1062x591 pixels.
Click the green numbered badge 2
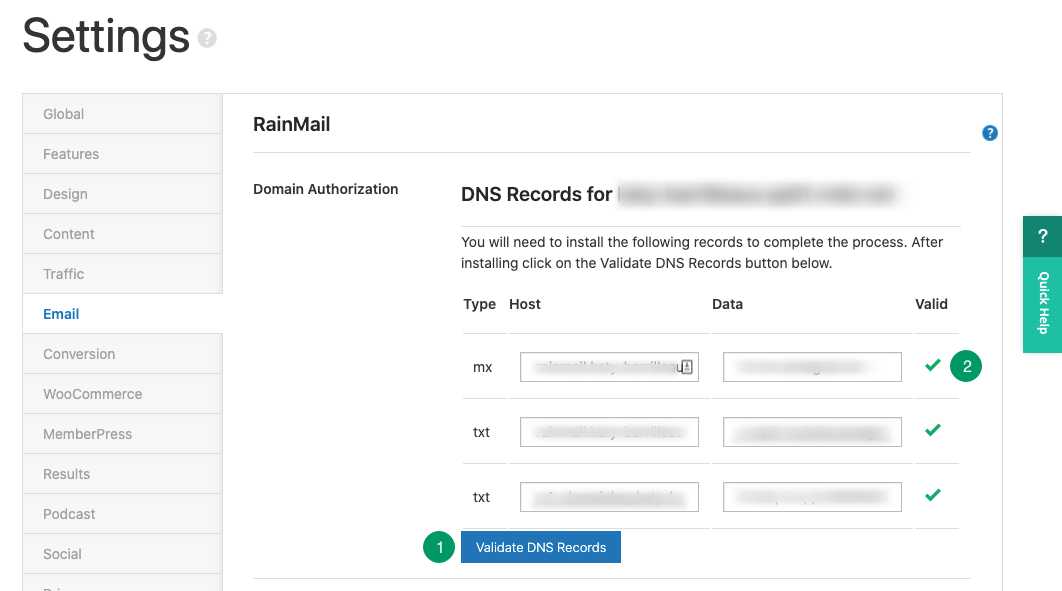pos(966,366)
